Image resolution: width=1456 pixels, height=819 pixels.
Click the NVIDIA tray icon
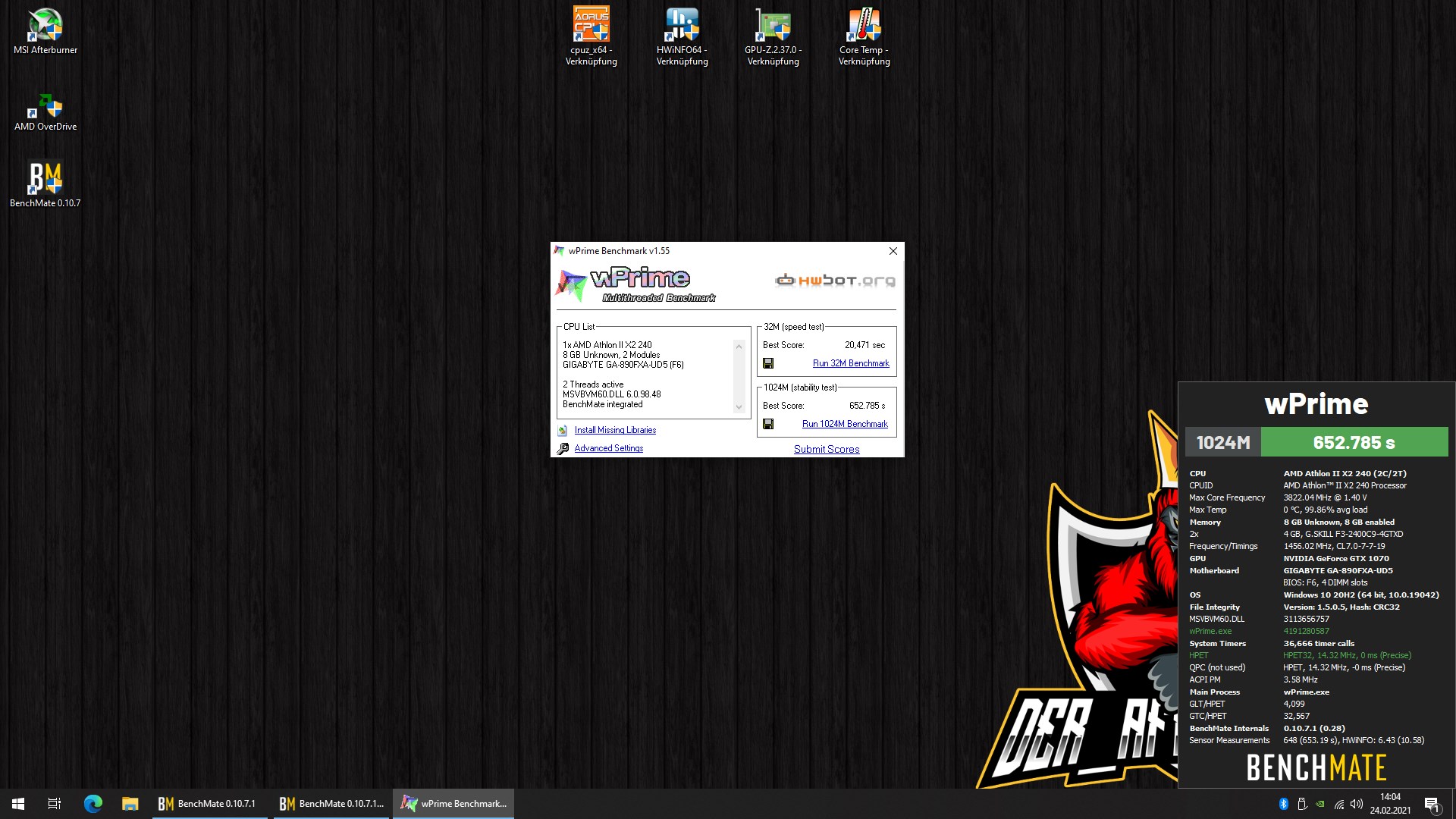tap(1320, 804)
